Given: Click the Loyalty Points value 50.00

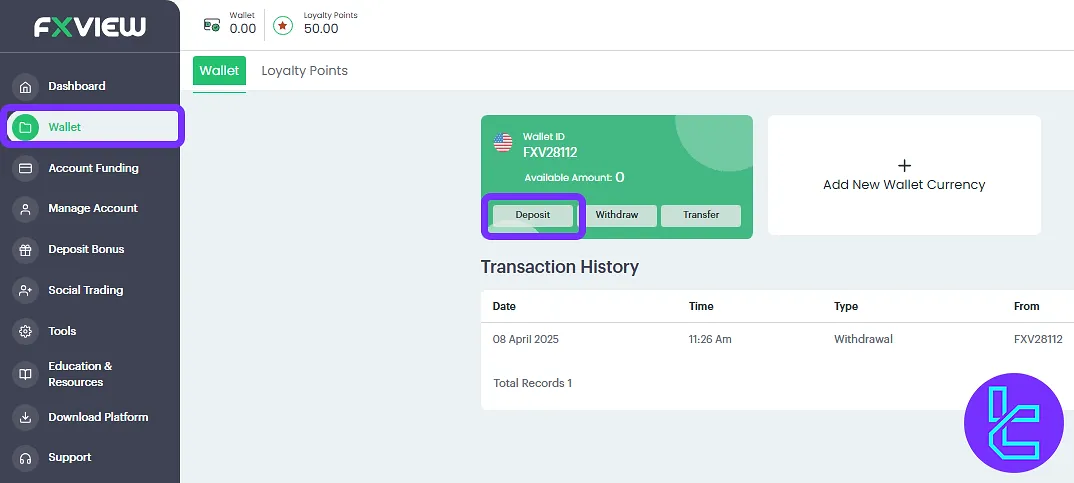Looking at the screenshot, I should pyautogui.click(x=321, y=29).
